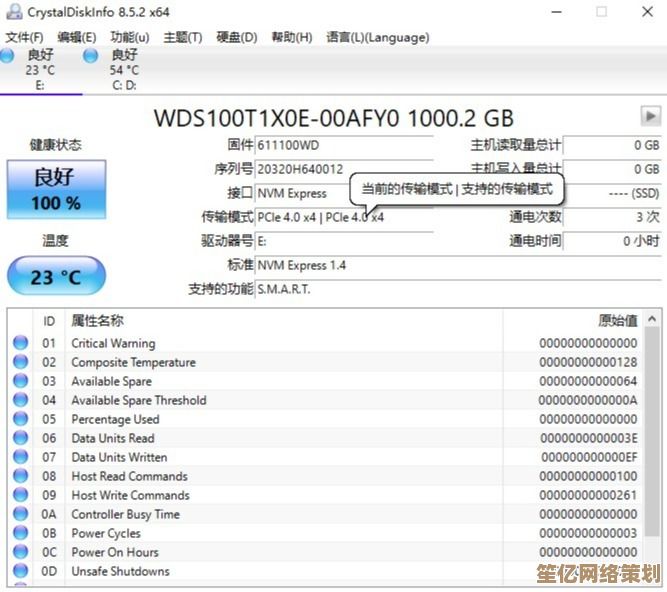Click the status dot for Composite Temperature

click(x=20, y=362)
